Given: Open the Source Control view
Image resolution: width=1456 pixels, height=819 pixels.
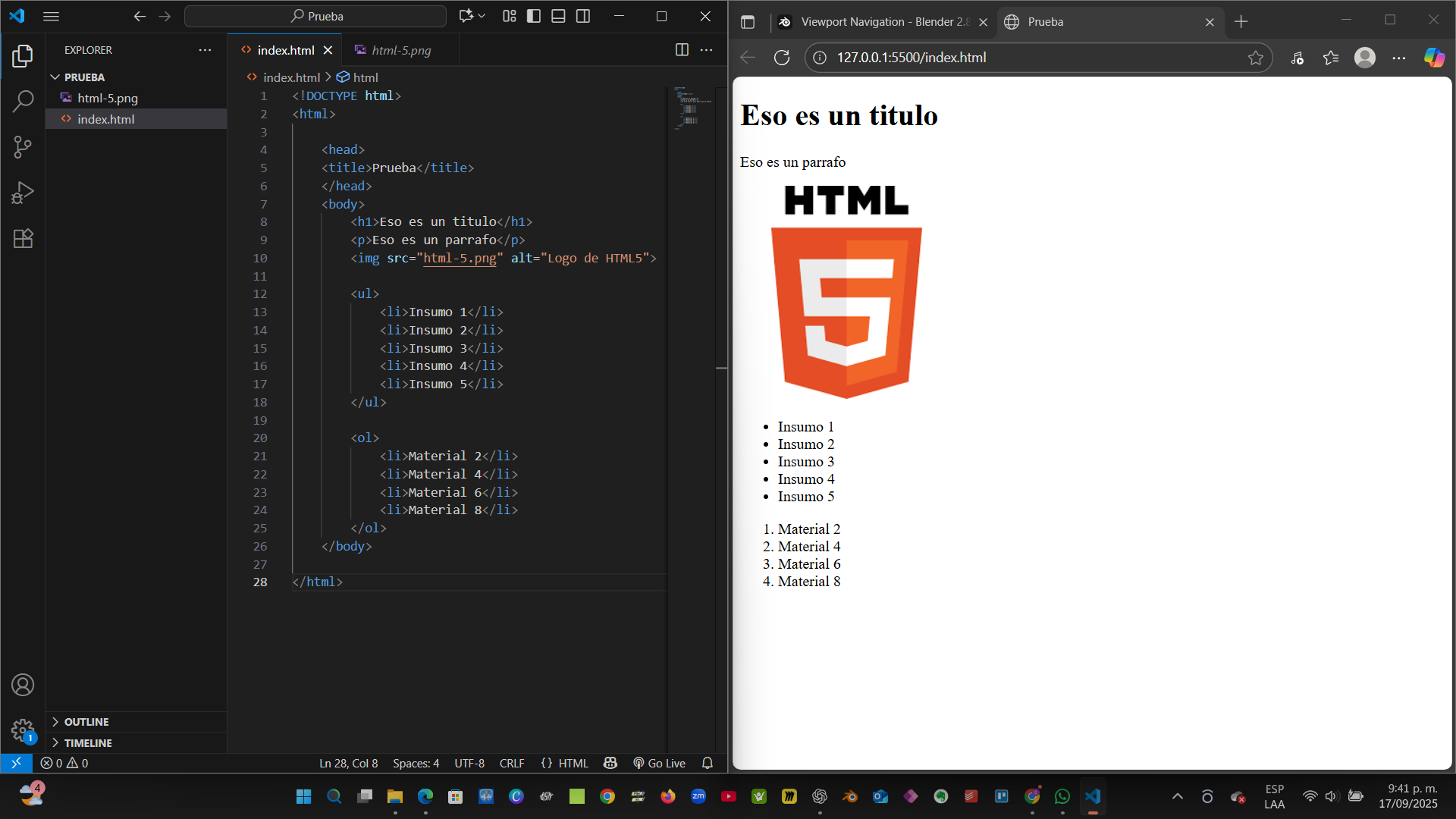Looking at the screenshot, I should [23, 146].
